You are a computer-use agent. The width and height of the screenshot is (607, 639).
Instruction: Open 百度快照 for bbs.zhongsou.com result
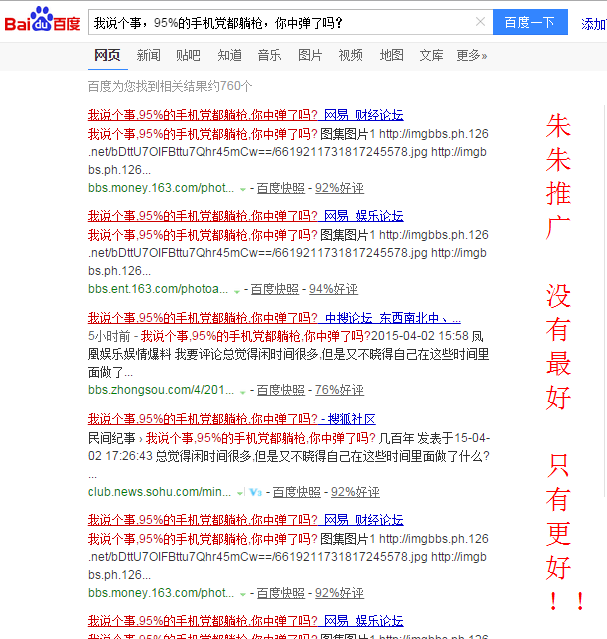point(281,390)
